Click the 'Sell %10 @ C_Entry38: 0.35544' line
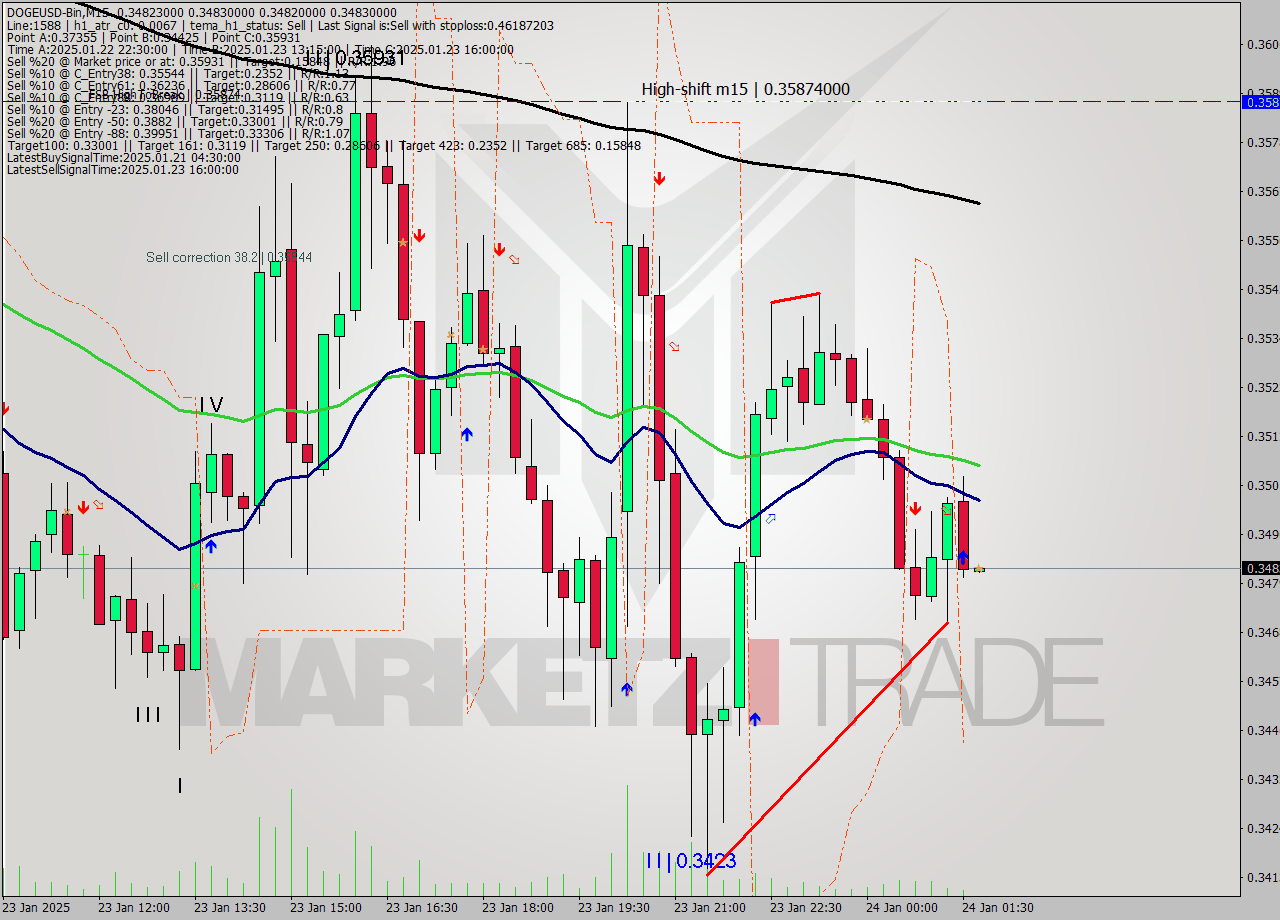This screenshot has width=1280, height=920. (x=177, y=73)
